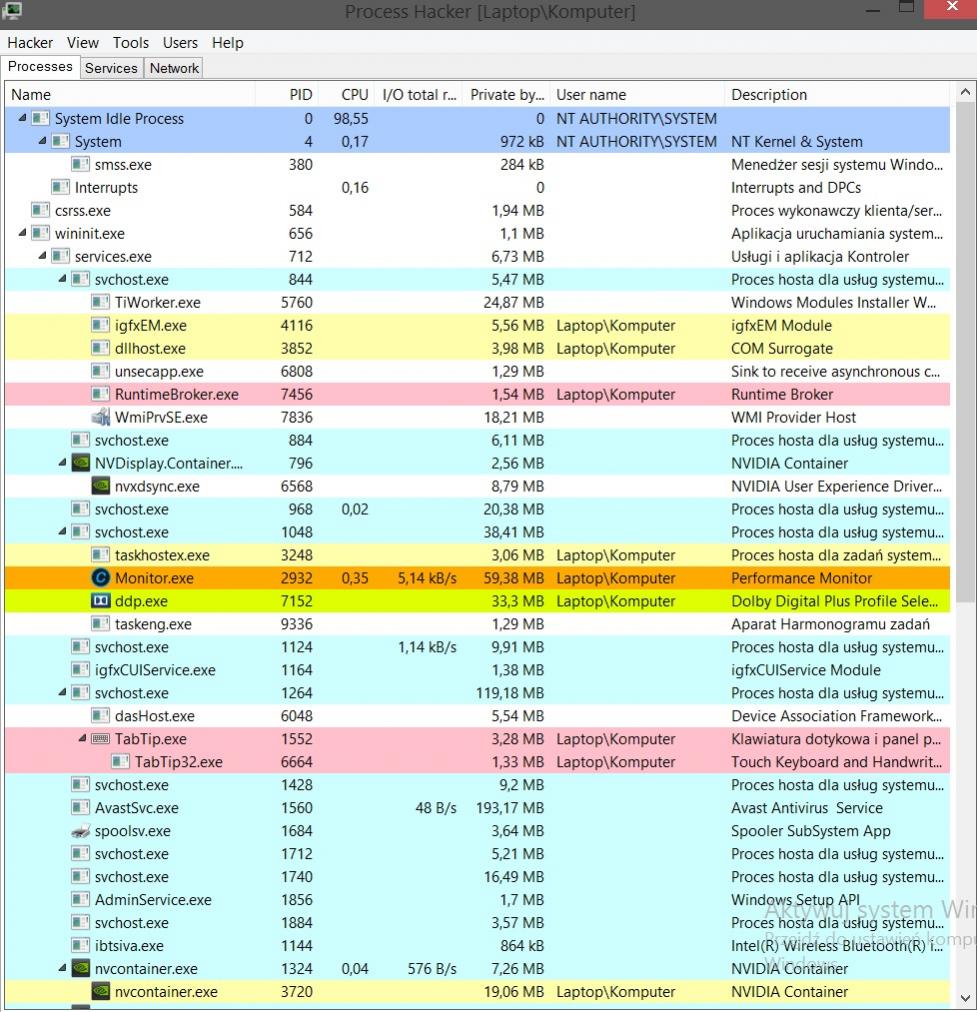
Task: Click the Monitor.exe process icon
Action: tap(100, 578)
